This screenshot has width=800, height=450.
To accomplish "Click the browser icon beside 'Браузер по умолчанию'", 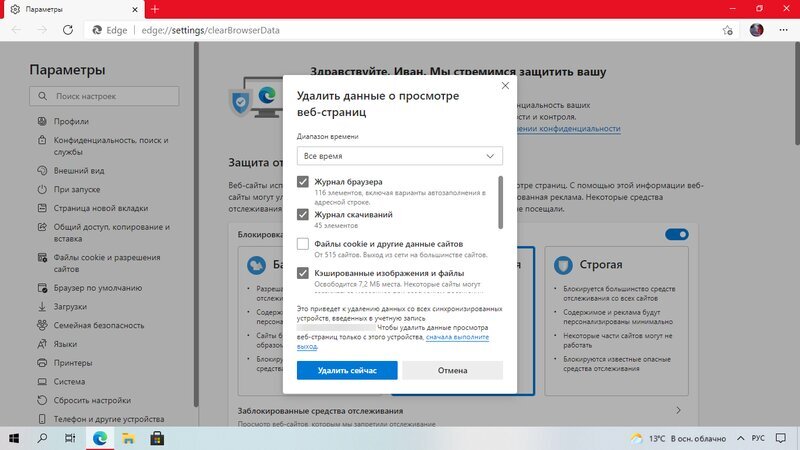I will [42, 288].
